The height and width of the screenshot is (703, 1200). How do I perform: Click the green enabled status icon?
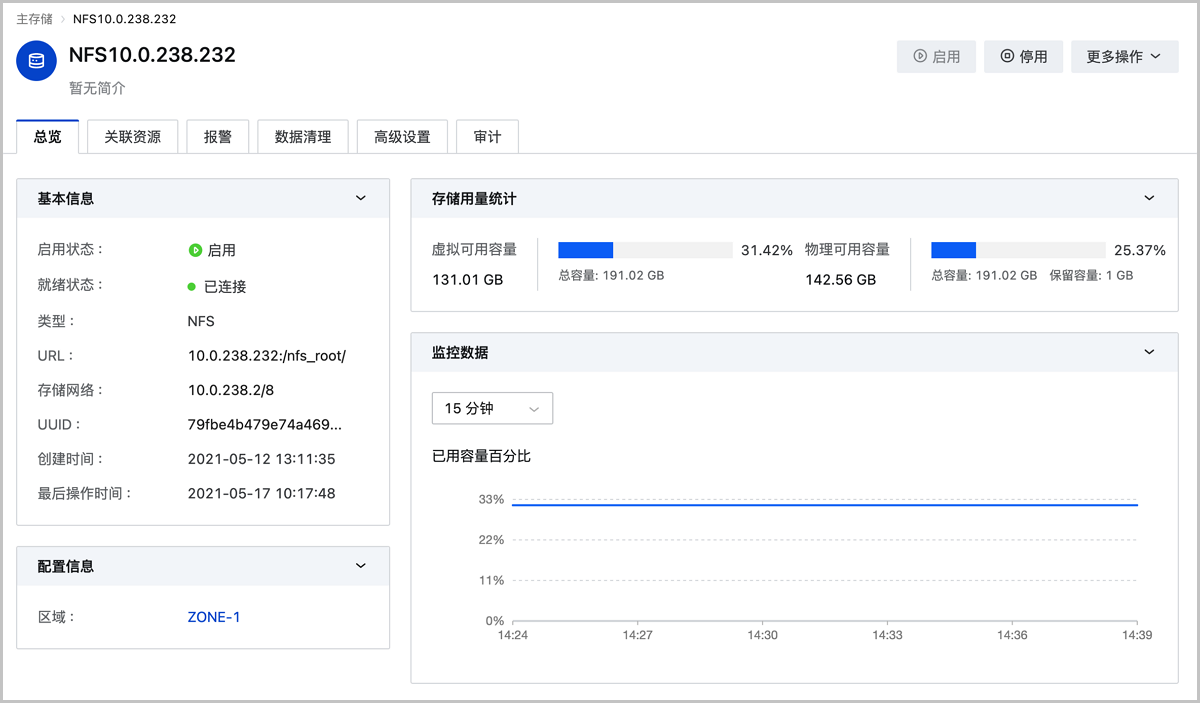coord(195,250)
